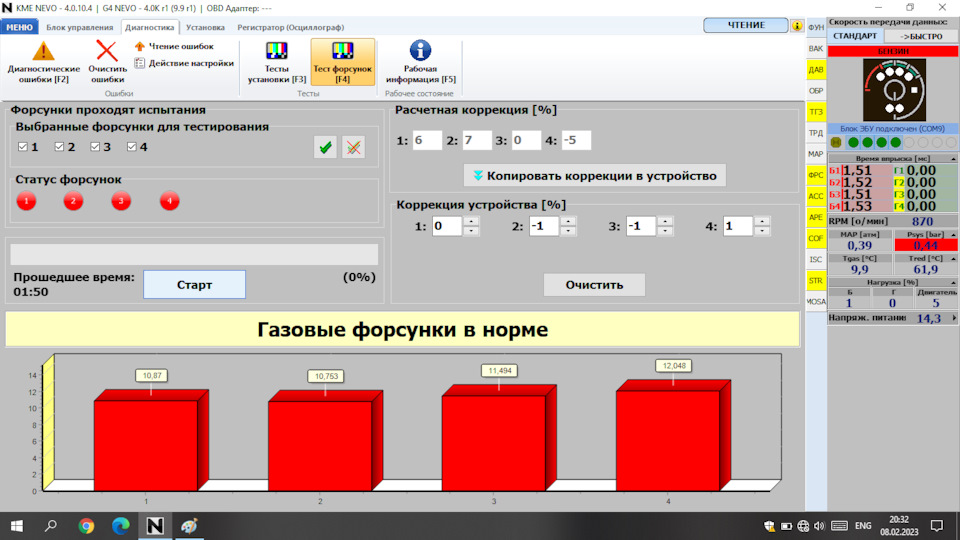
Task: Launch Тесты установки [F3]
Action: click(x=277, y=62)
